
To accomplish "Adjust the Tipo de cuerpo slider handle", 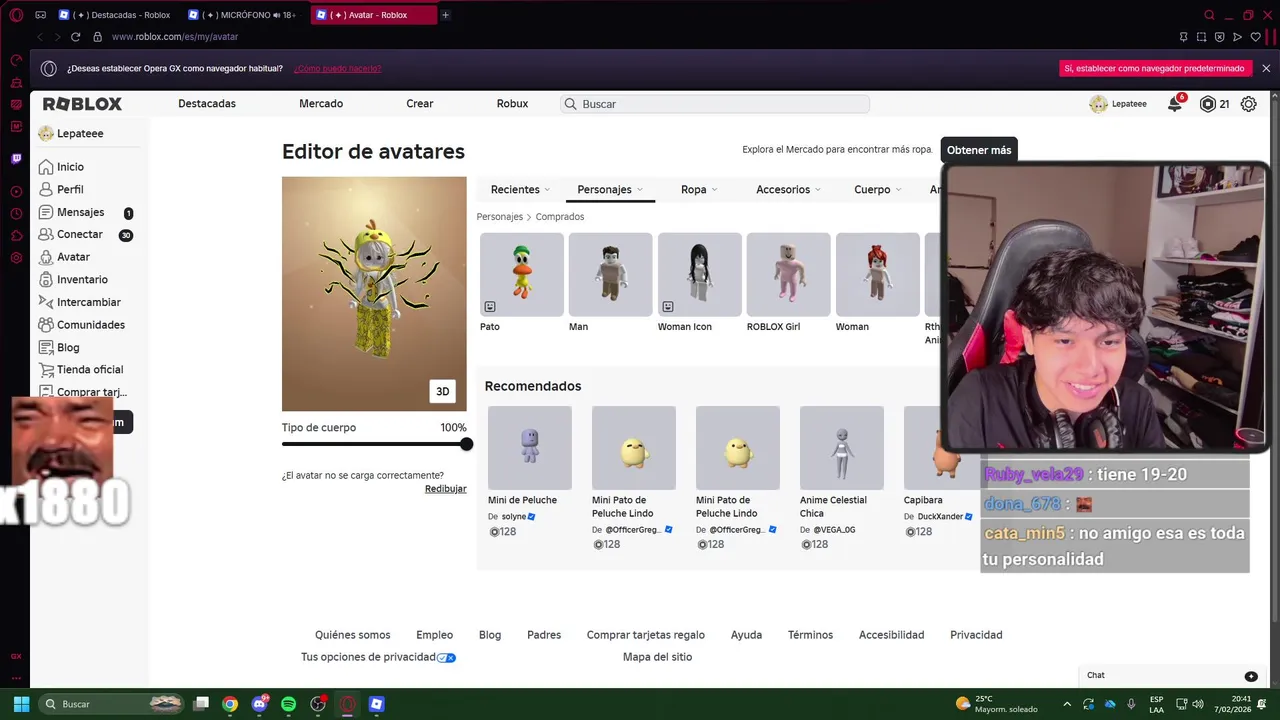I will 466,444.
